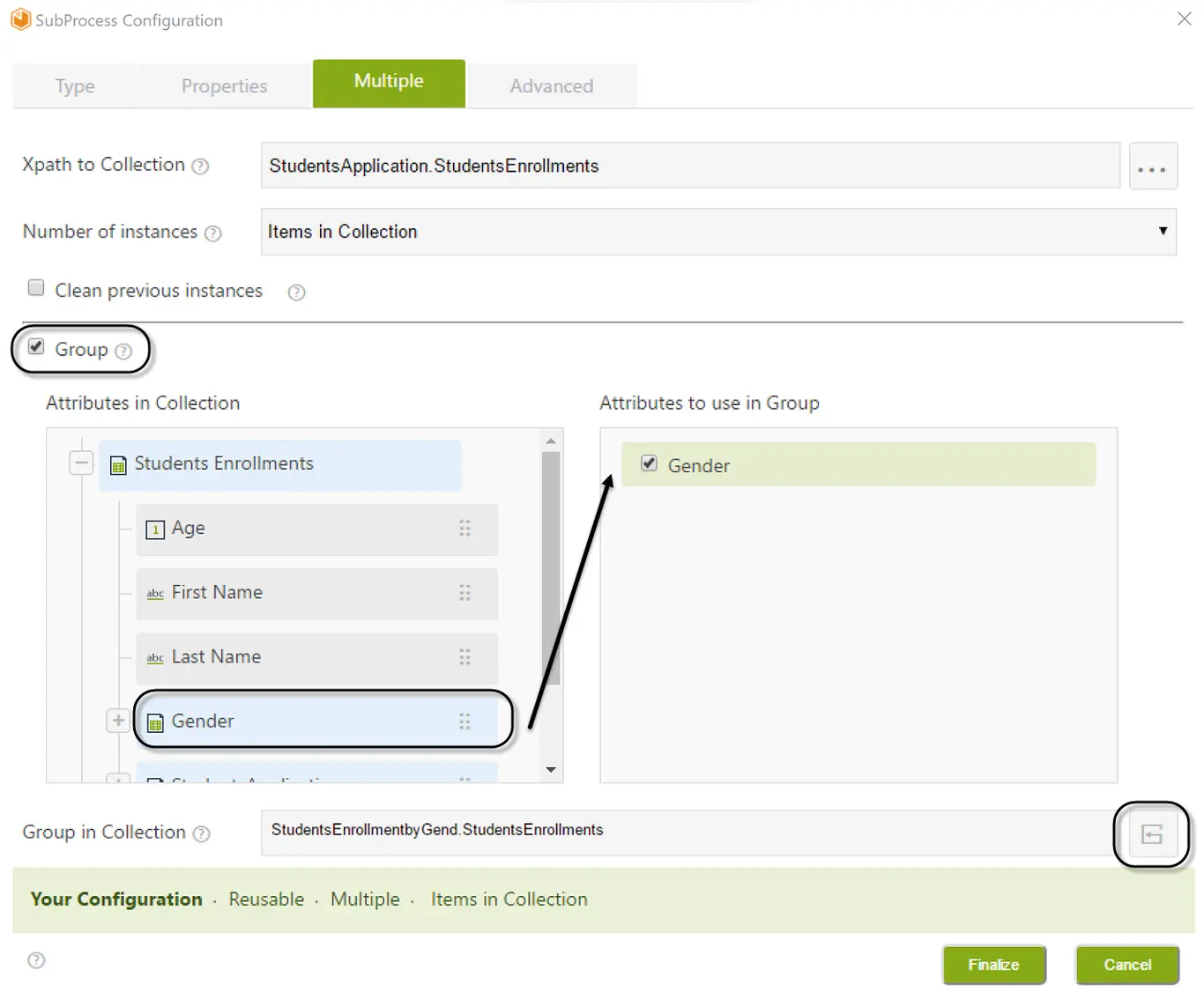1204x992 pixels.
Task: Select the Age attribute row
Action: 316,529
